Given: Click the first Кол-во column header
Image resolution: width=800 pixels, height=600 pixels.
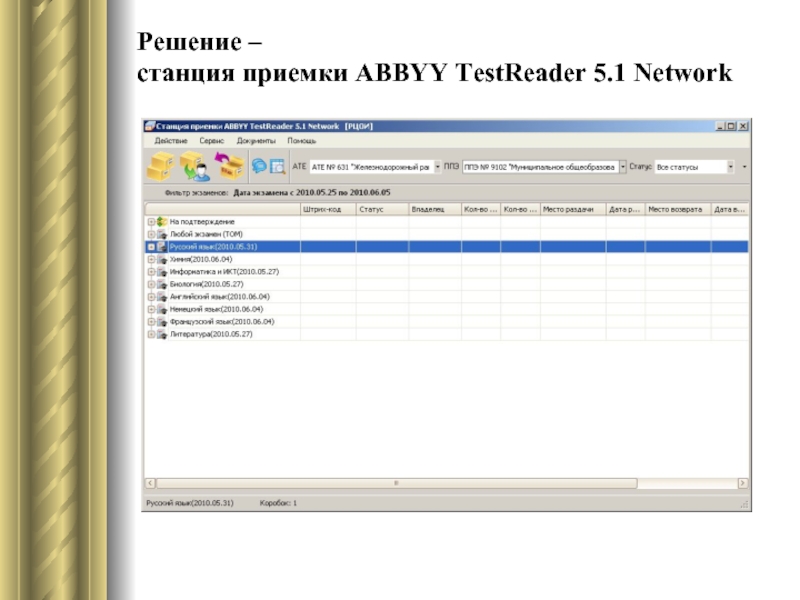Looking at the screenshot, I should point(481,209).
